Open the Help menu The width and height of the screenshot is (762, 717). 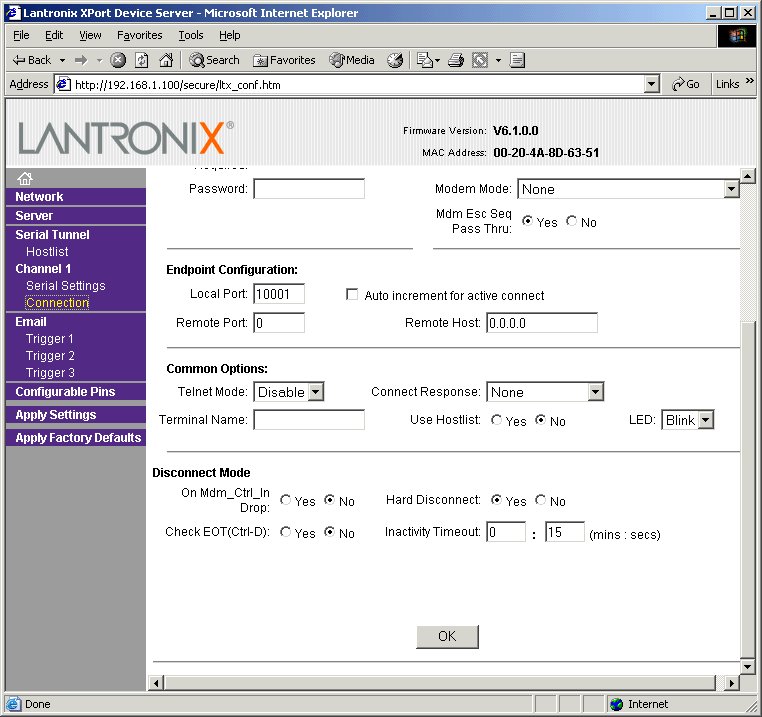tap(229, 35)
